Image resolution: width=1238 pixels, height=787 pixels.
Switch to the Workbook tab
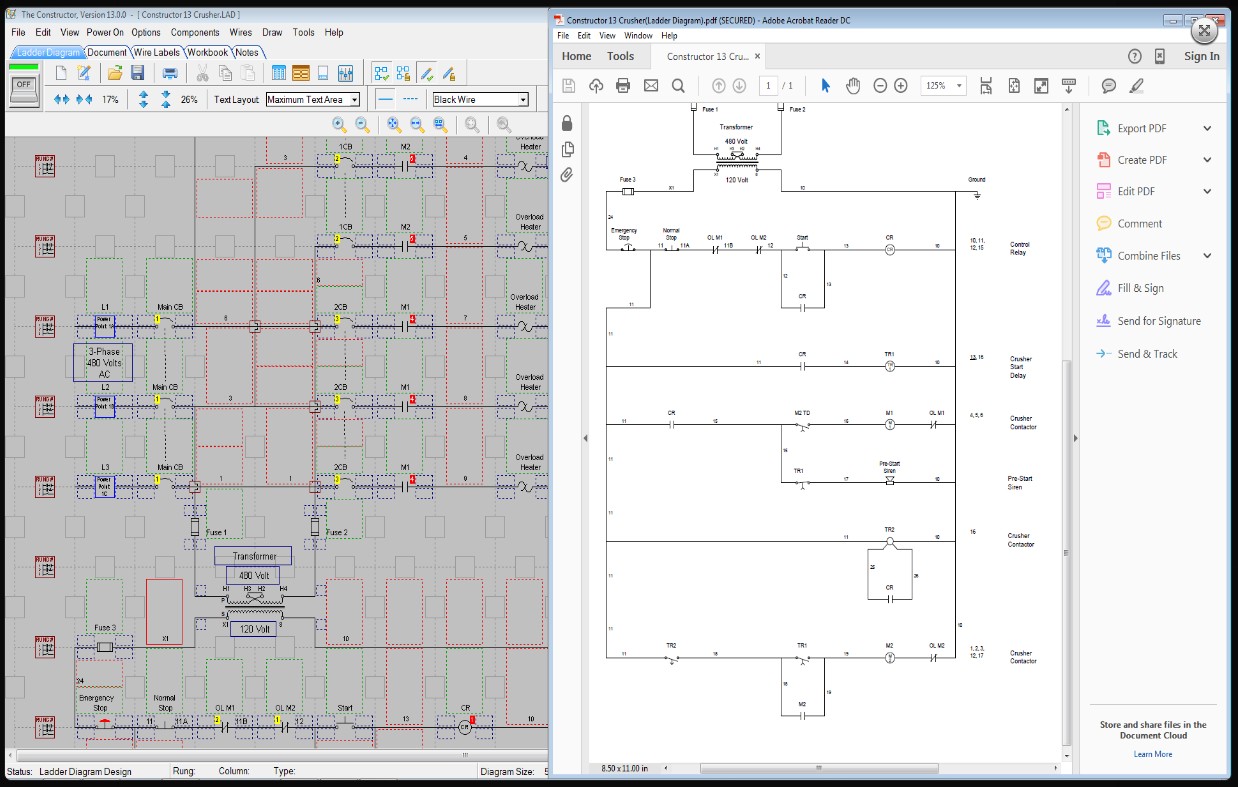point(207,52)
